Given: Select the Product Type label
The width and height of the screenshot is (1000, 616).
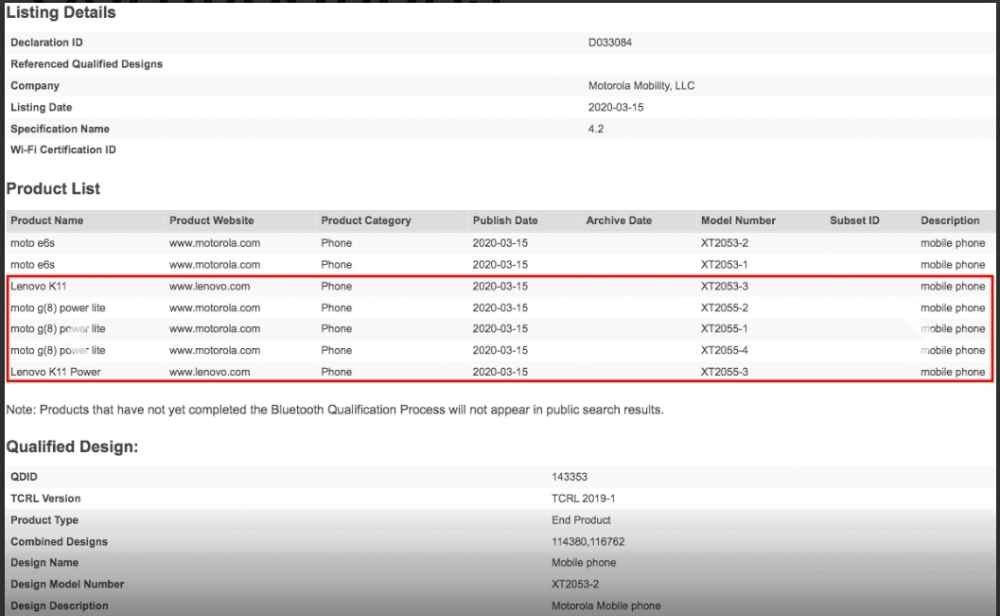Looking at the screenshot, I should coord(44,520).
